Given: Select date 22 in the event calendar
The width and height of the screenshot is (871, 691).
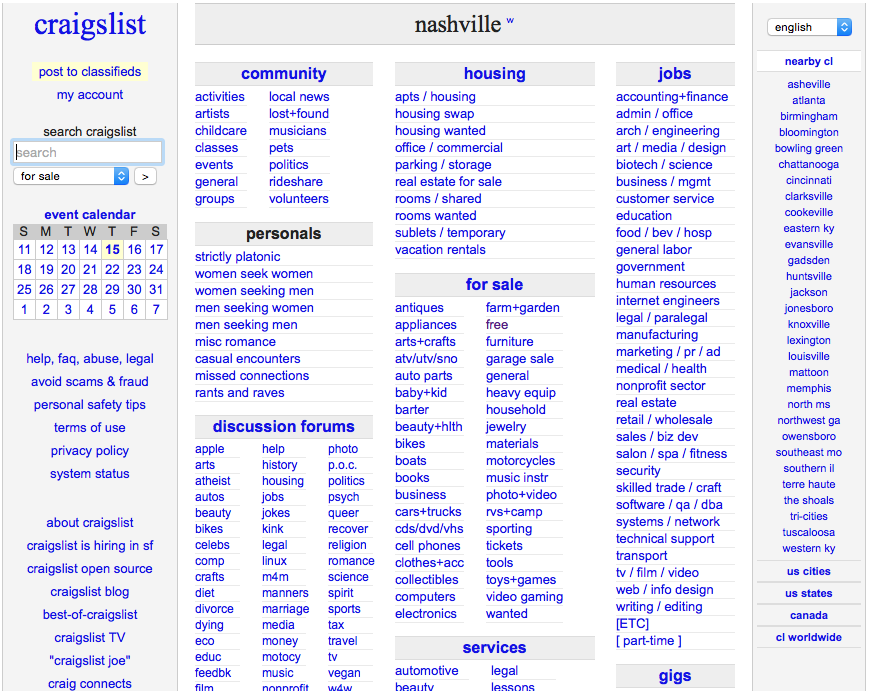Looking at the screenshot, I should click(112, 269).
